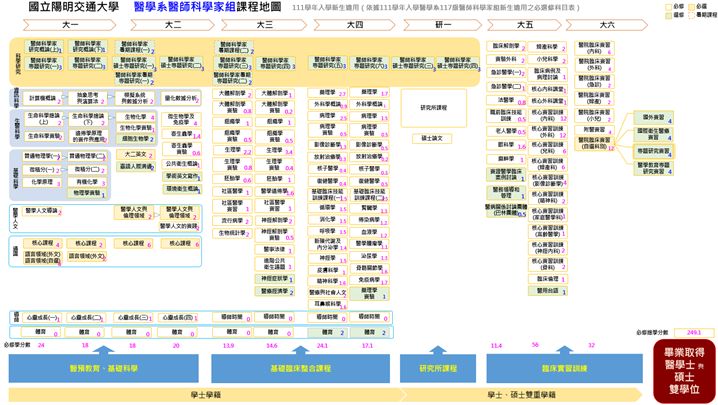Viewport: 718px width, 405px height.
Task: Select the 化學原理 course box
Action: (x=42, y=182)
